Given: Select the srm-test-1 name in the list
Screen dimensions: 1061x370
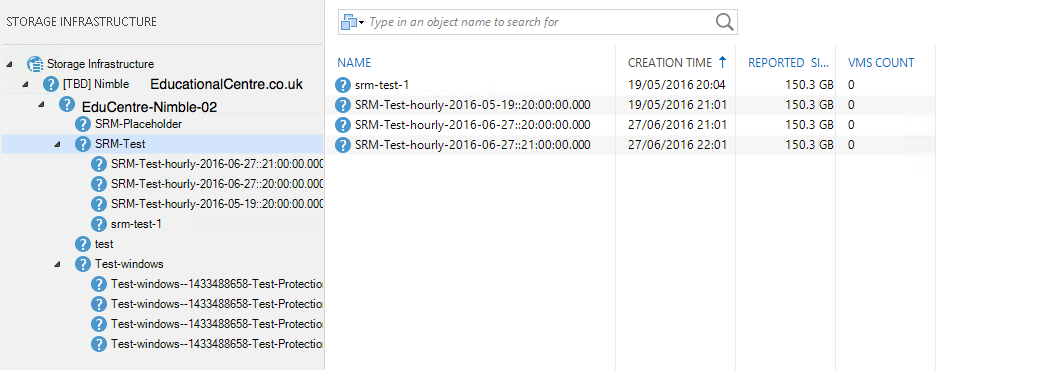Looking at the screenshot, I should [x=382, y=85].
